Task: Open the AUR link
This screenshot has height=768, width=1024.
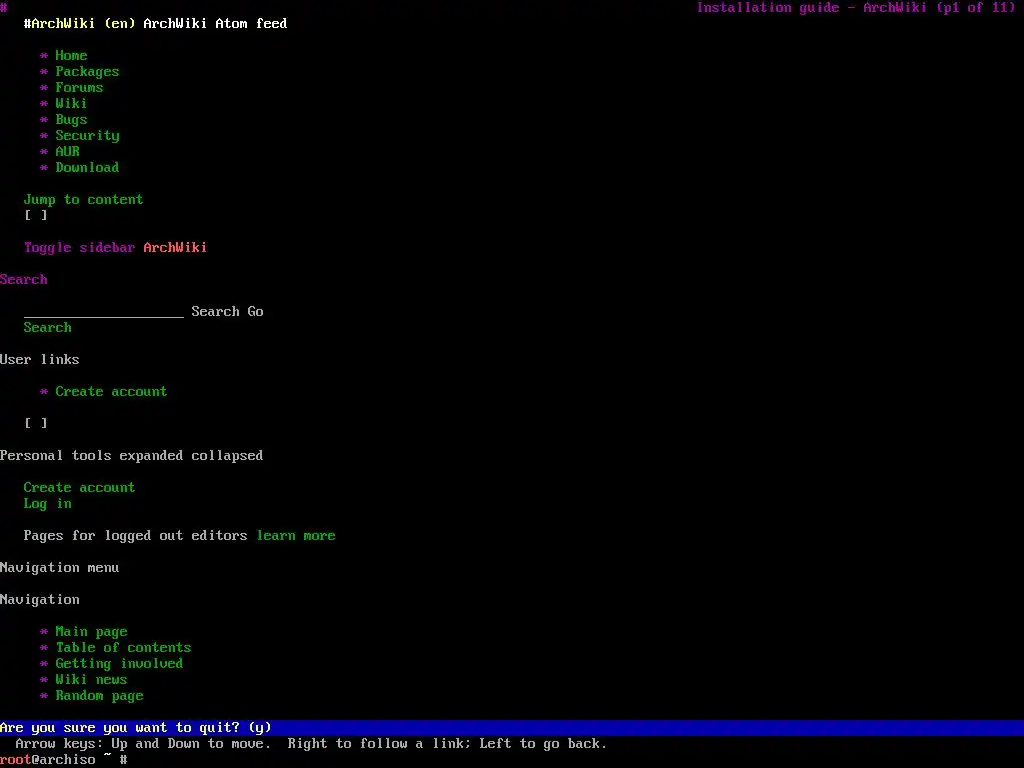Action: pos(67,152)
